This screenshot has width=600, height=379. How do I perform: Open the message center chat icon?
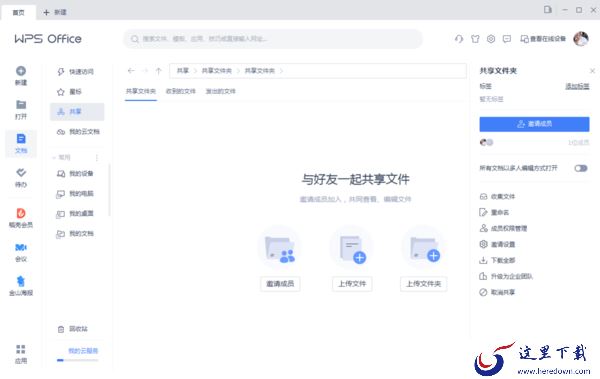point(507,39)
